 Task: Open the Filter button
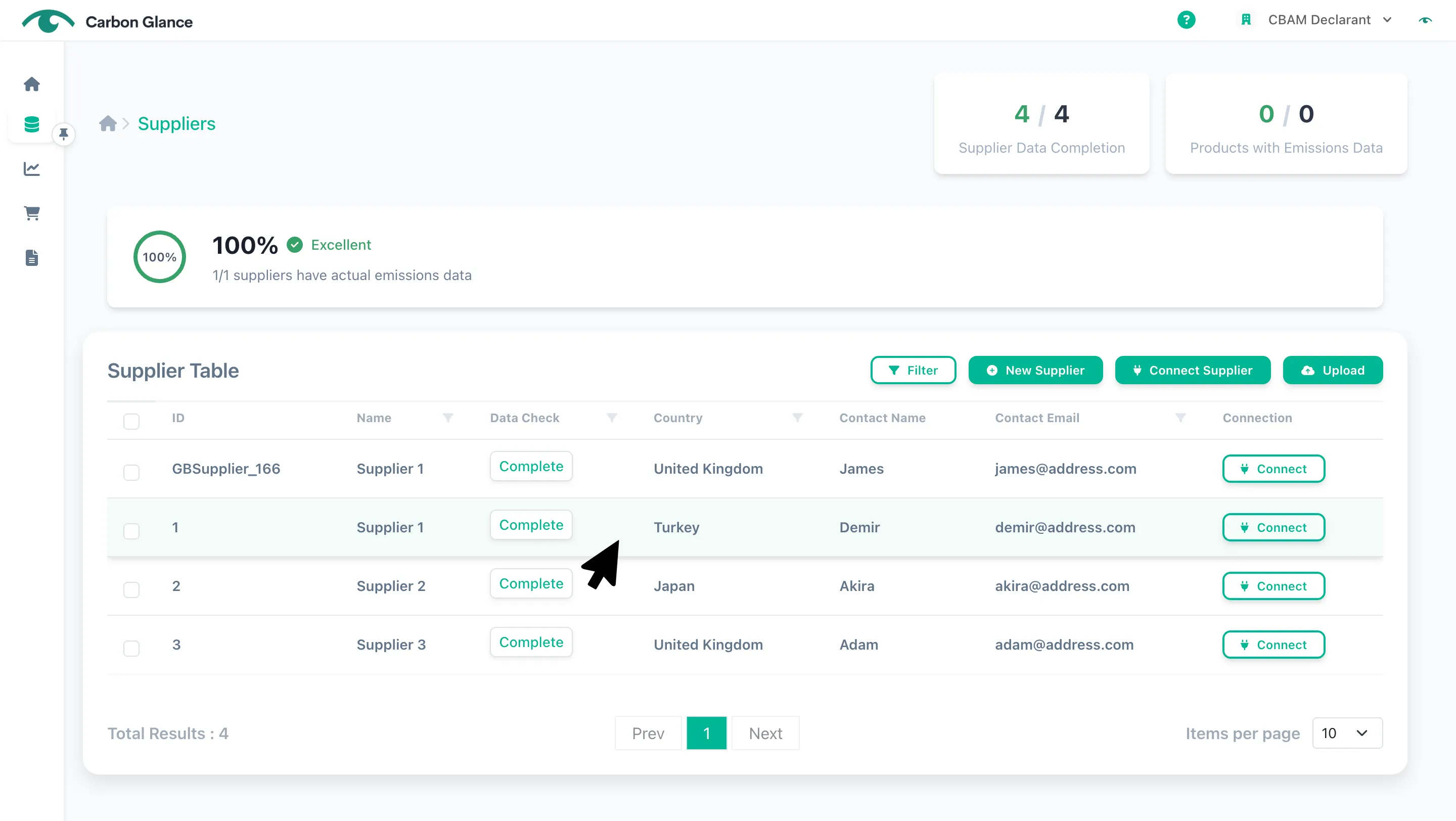point(913,370)
